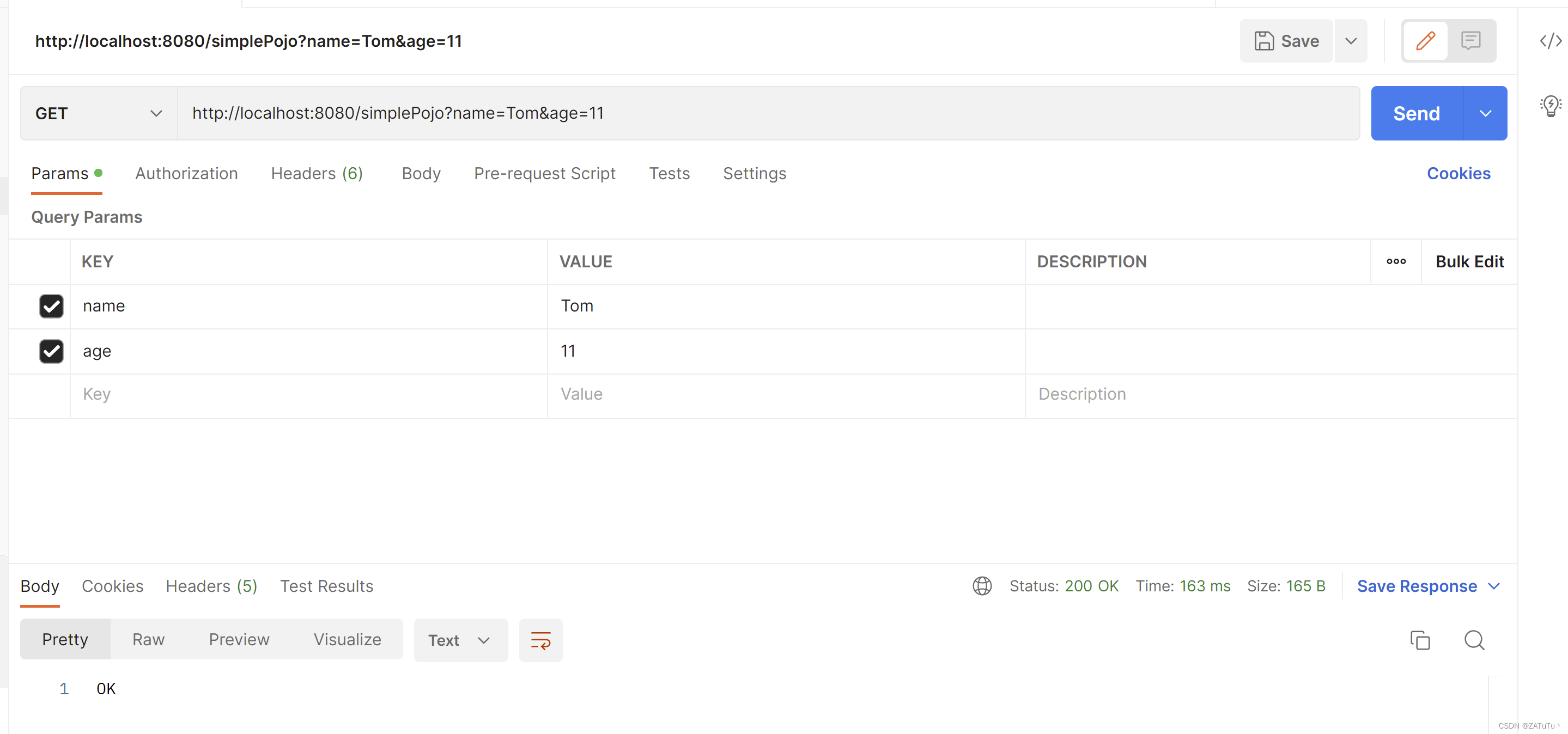Open the Cookies link
Viewport: 1568px width, 734px height.
point(1458,173)
